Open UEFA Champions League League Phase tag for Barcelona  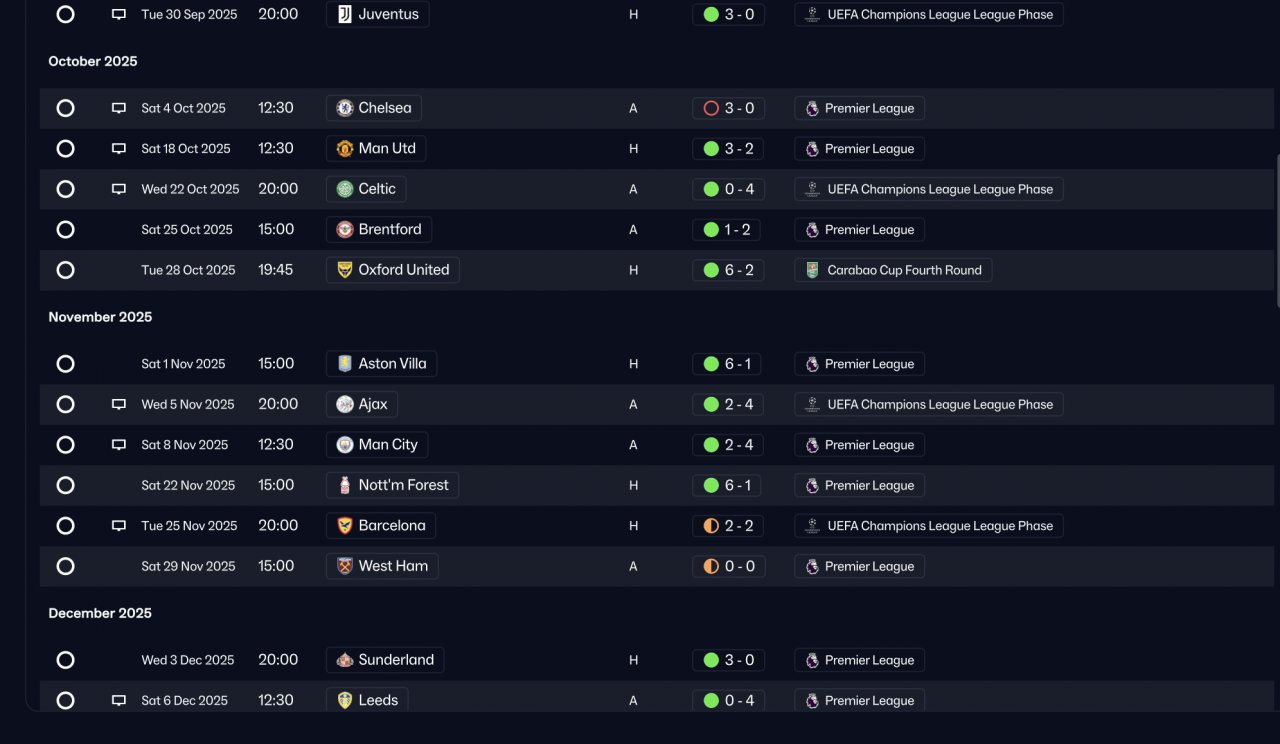[929, 526]
